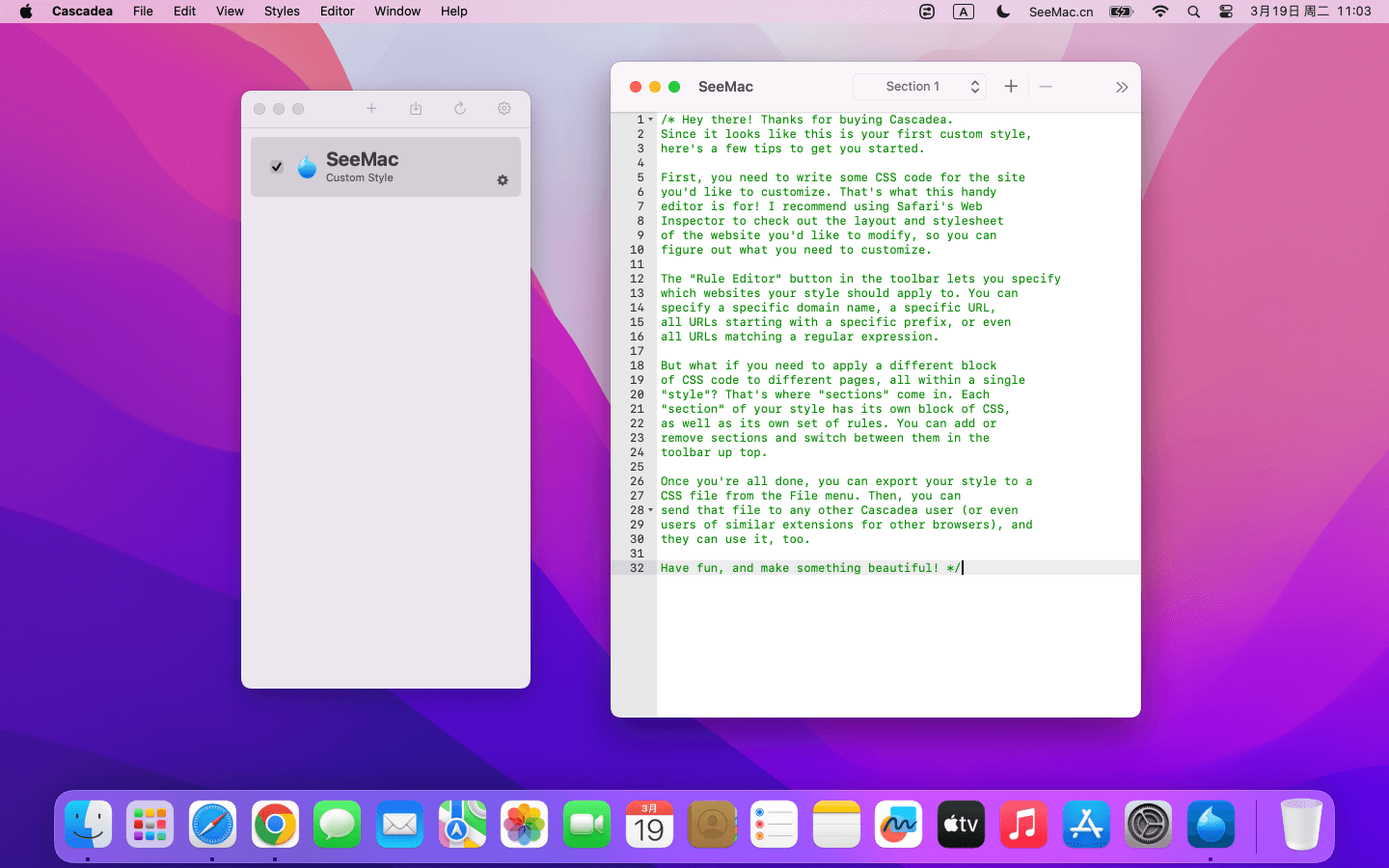This screenshot has height=868, width=1389.
Task: Disable the SeeMac custom style checkbox
Action: pos(277,167)
